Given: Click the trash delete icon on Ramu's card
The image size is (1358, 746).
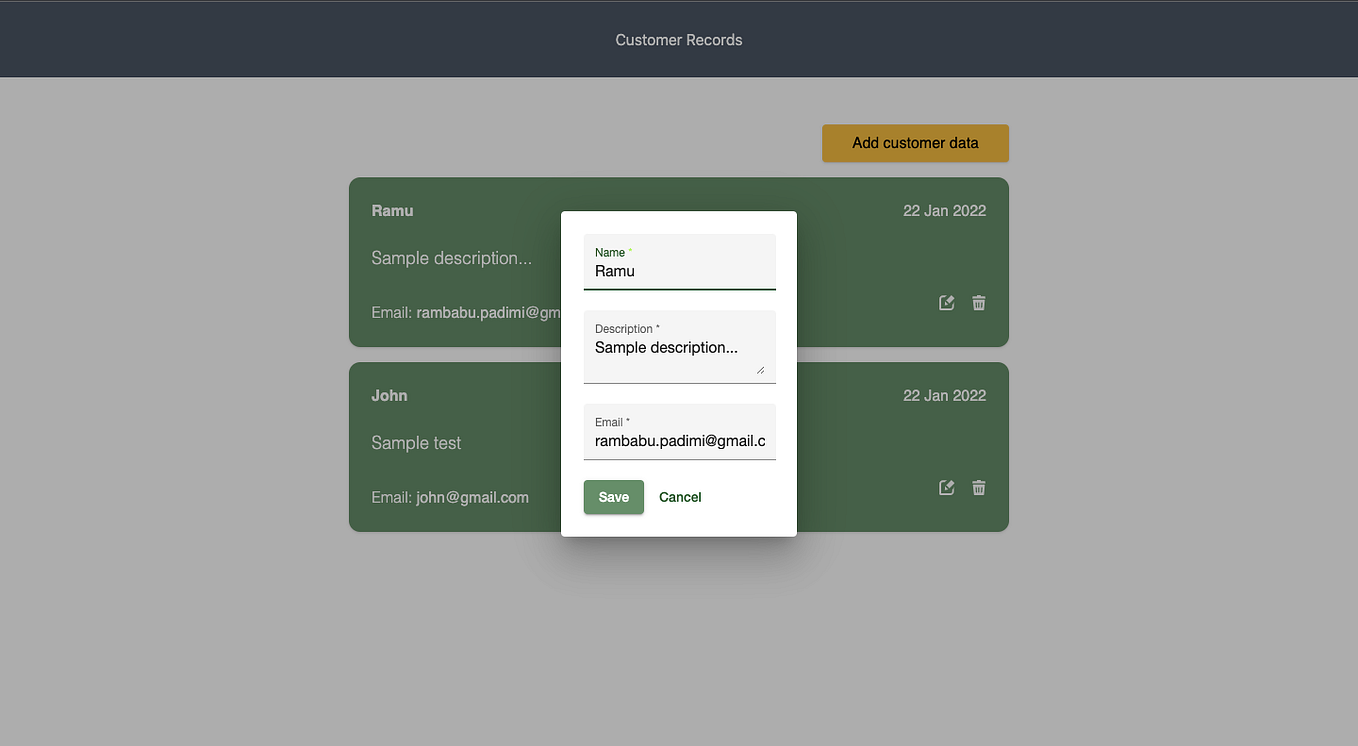Looking at the screenshot, I should click(978, 302).
